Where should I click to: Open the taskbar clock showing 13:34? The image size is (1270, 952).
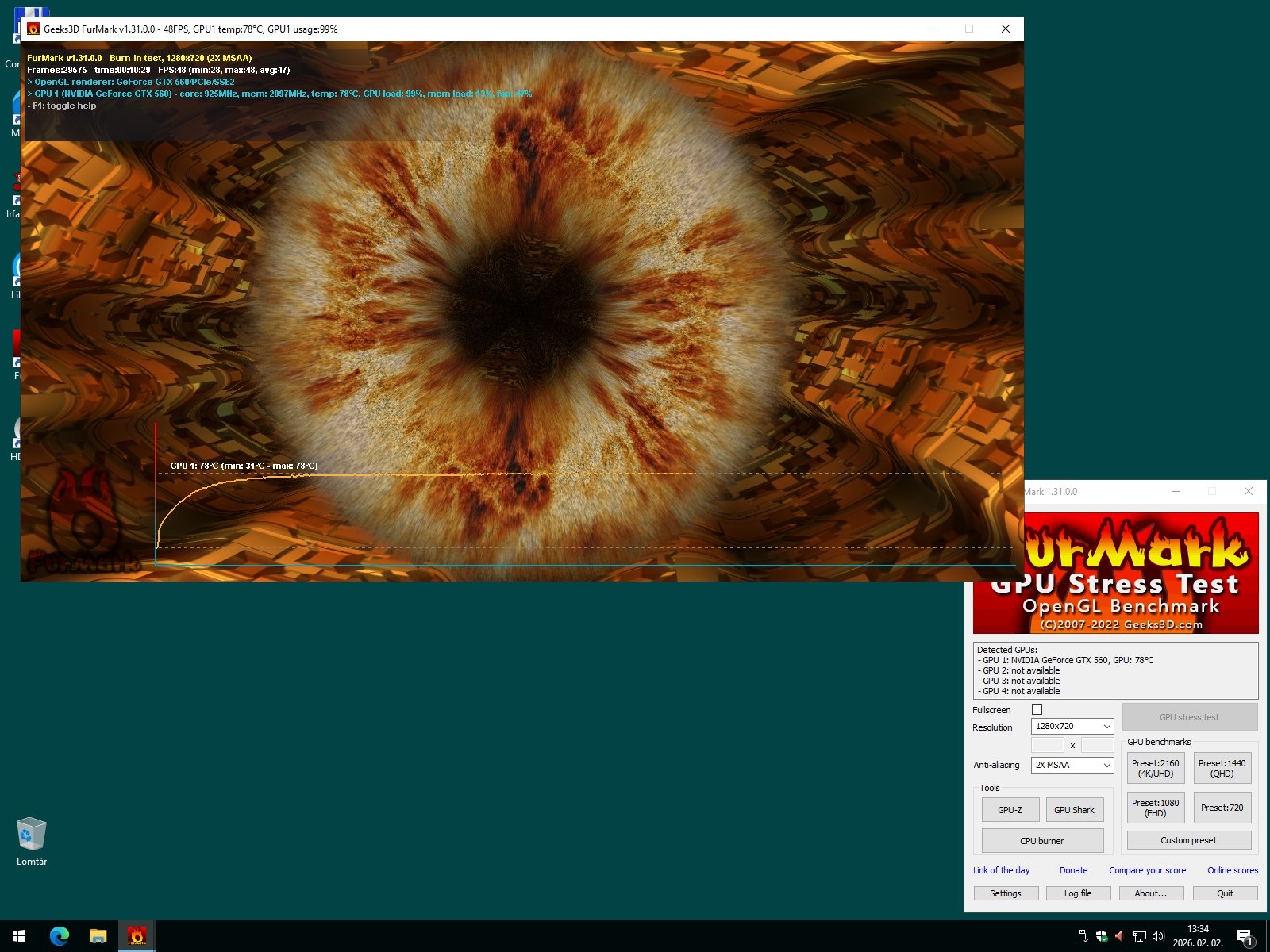1198,936
